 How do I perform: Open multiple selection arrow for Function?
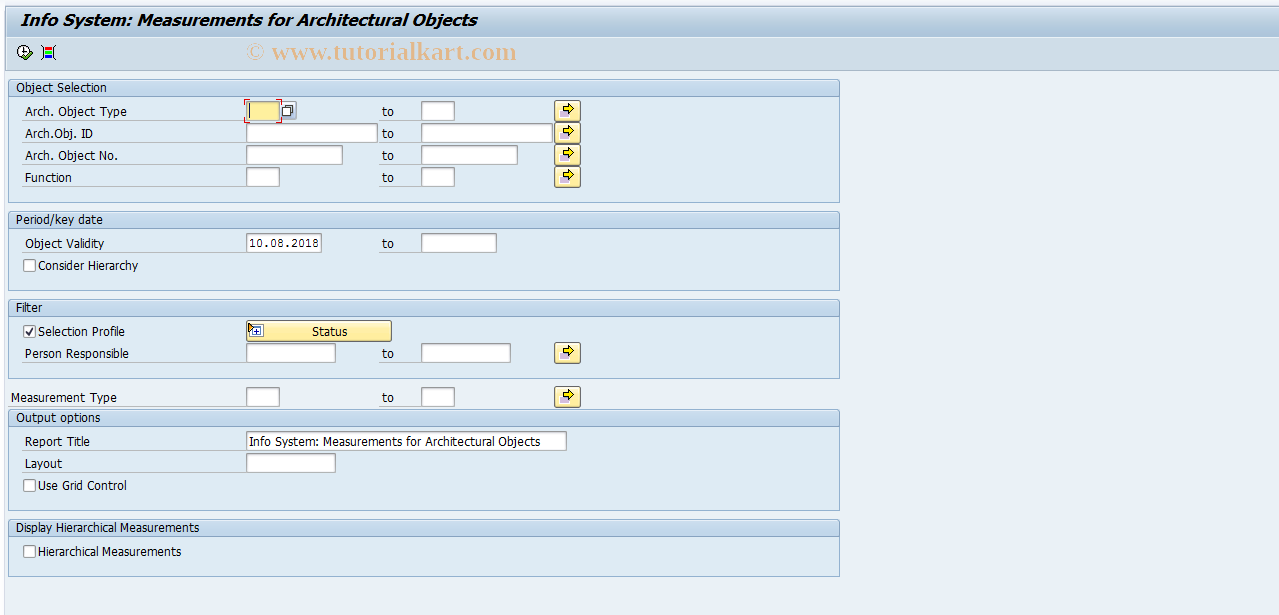pos(568,177)
